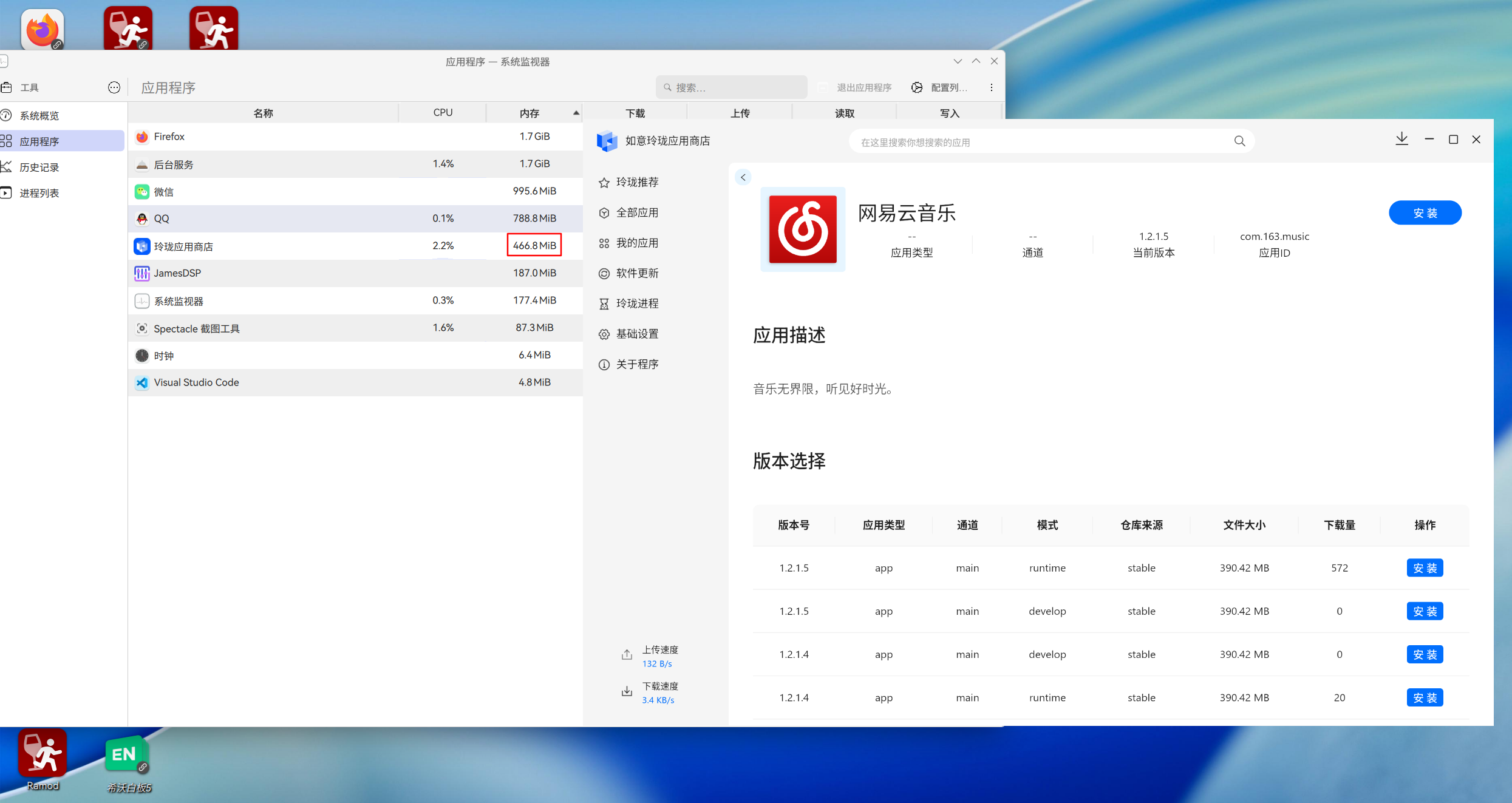
Task: Select the Firefox row icon
Action: [x=142, y=137]
